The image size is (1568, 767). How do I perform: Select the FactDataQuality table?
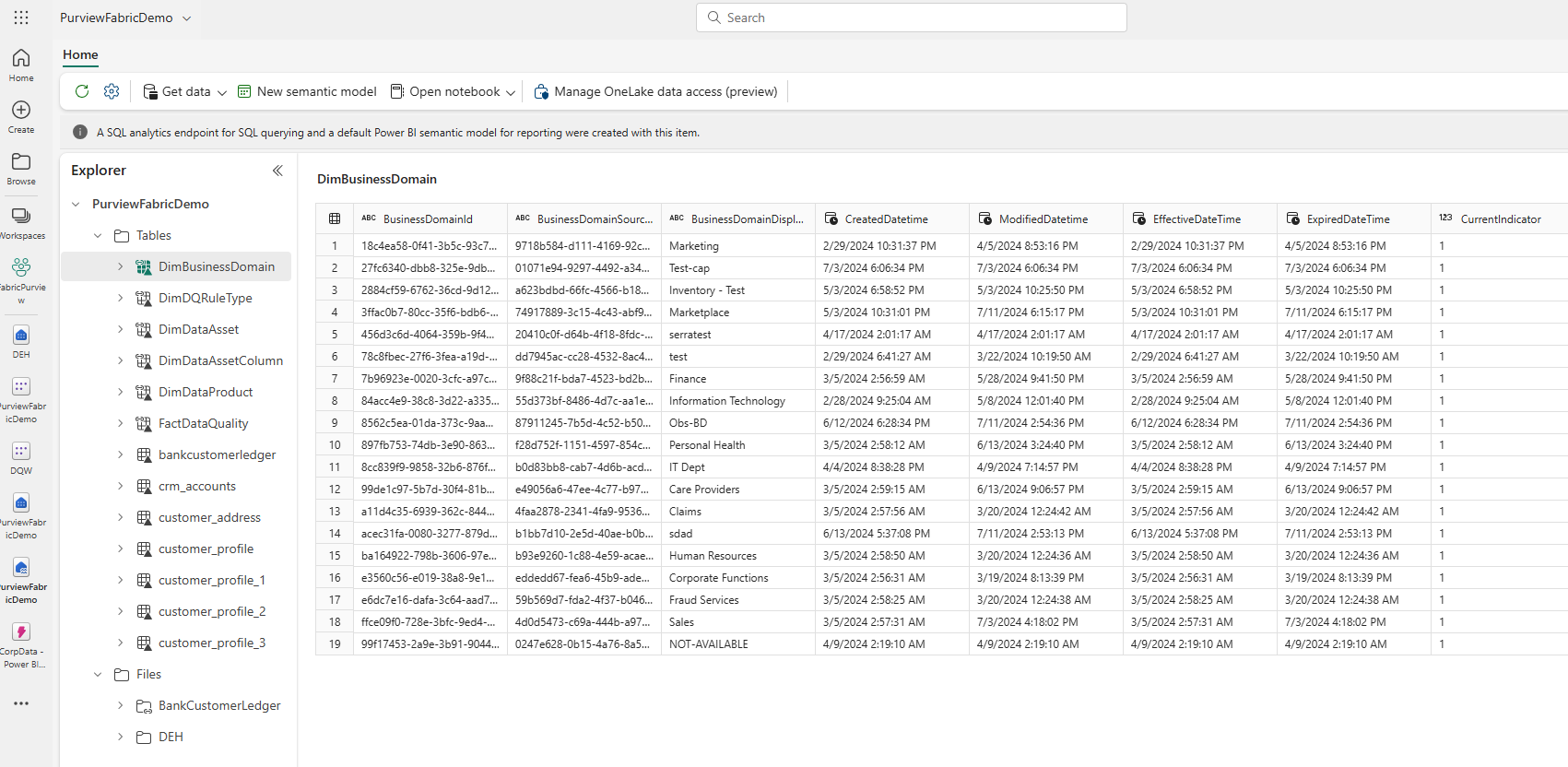pyautogui.click(x=203, y=423)
